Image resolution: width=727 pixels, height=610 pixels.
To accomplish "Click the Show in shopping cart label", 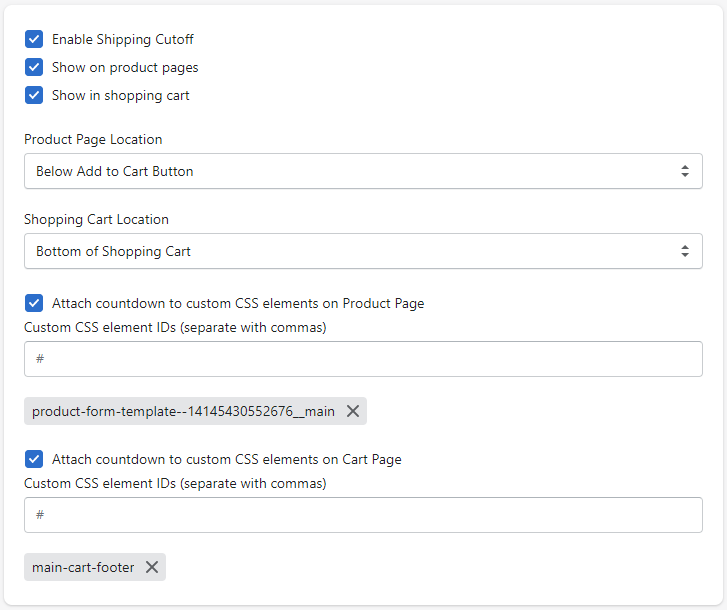I will click(x=121, y=95).
